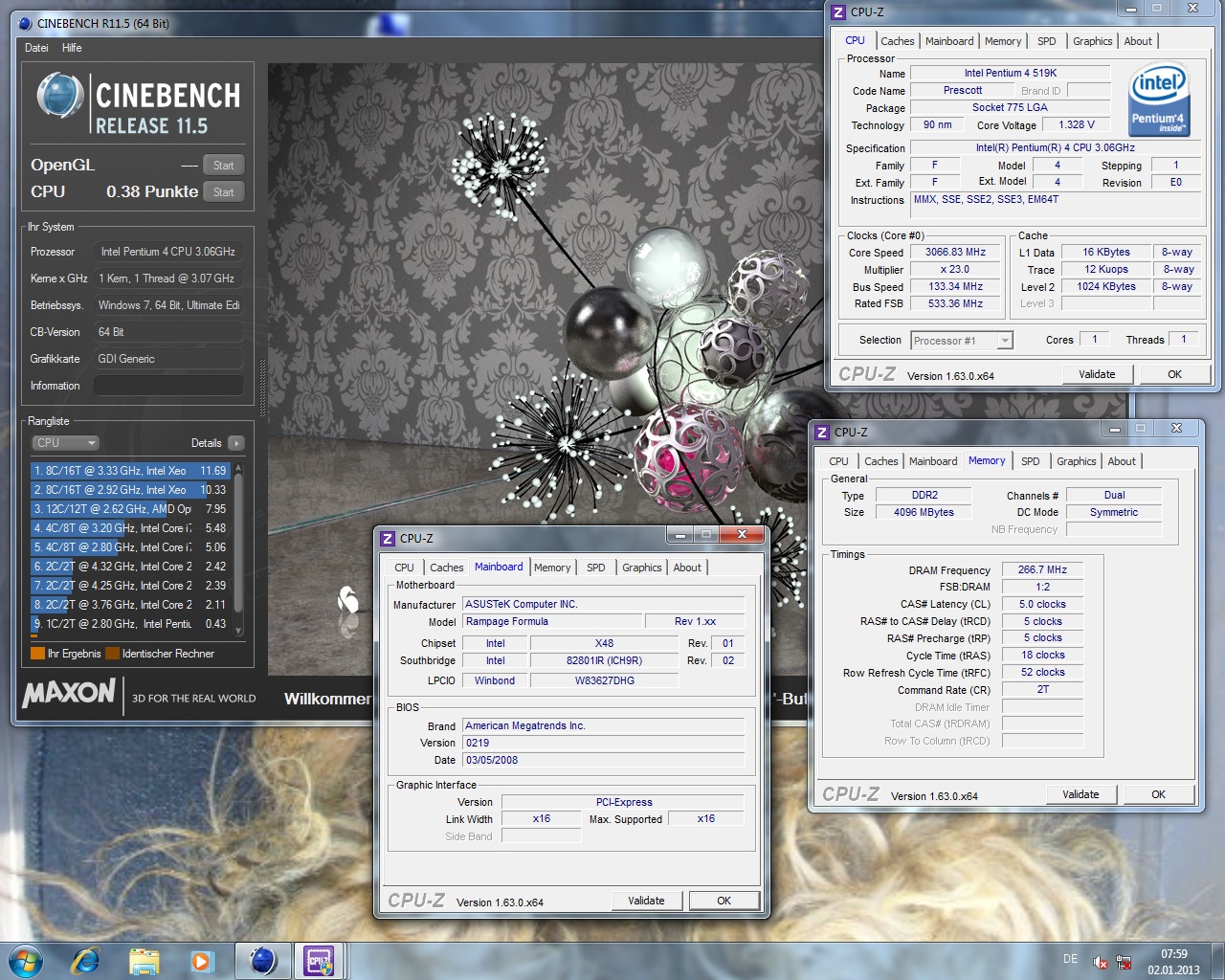Close the Mainboard CPU-Z window
The width and height of the screenshot is (1225, 980).
(x=742, y=534)
